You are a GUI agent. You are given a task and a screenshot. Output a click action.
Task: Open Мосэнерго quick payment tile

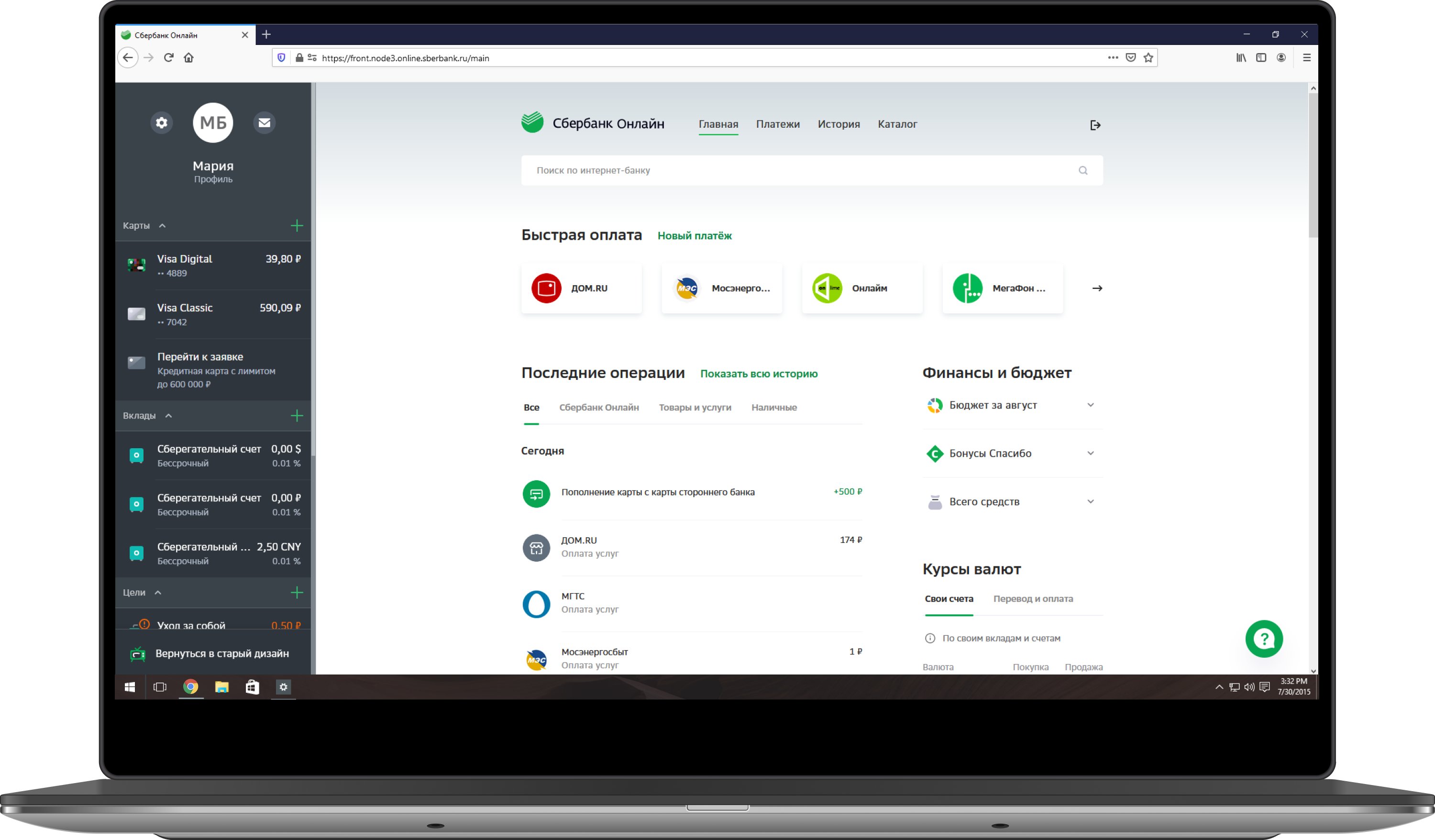[x=722, y=288]
